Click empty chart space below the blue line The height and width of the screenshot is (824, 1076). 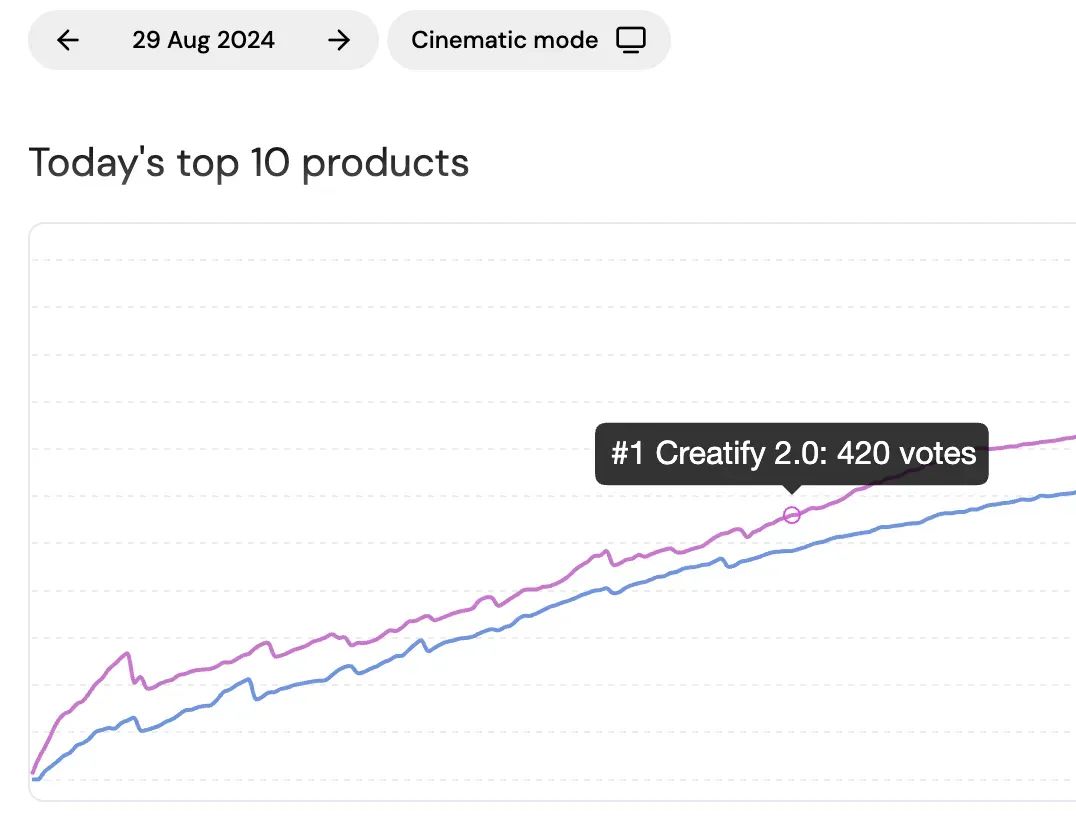(x=700, y=700)
